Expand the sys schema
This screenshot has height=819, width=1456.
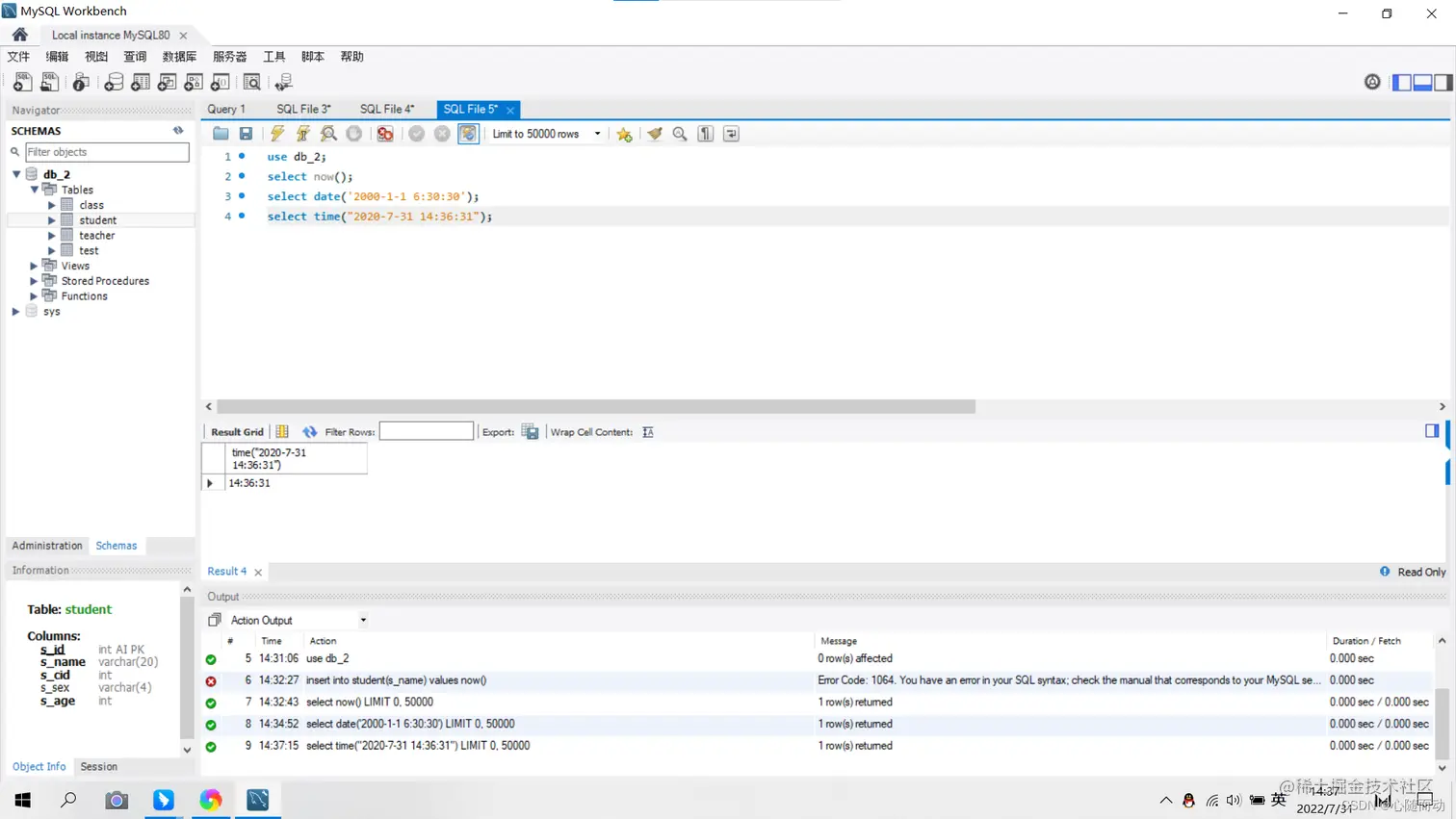pyautogui.click(x=16, y=312)
